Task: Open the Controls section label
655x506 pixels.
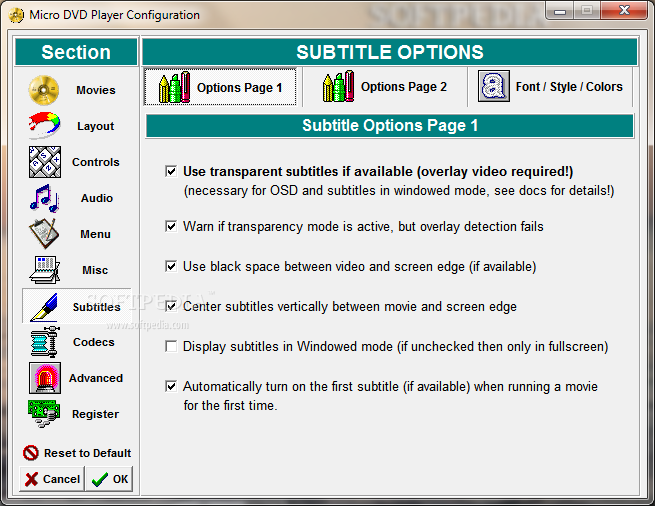Action: (x=96, y=162)
